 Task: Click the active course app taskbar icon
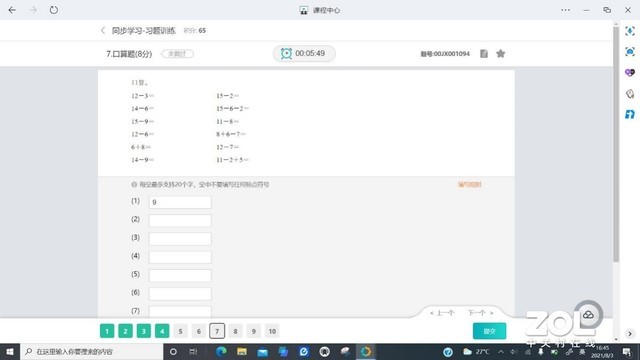[x=366, y=351]
